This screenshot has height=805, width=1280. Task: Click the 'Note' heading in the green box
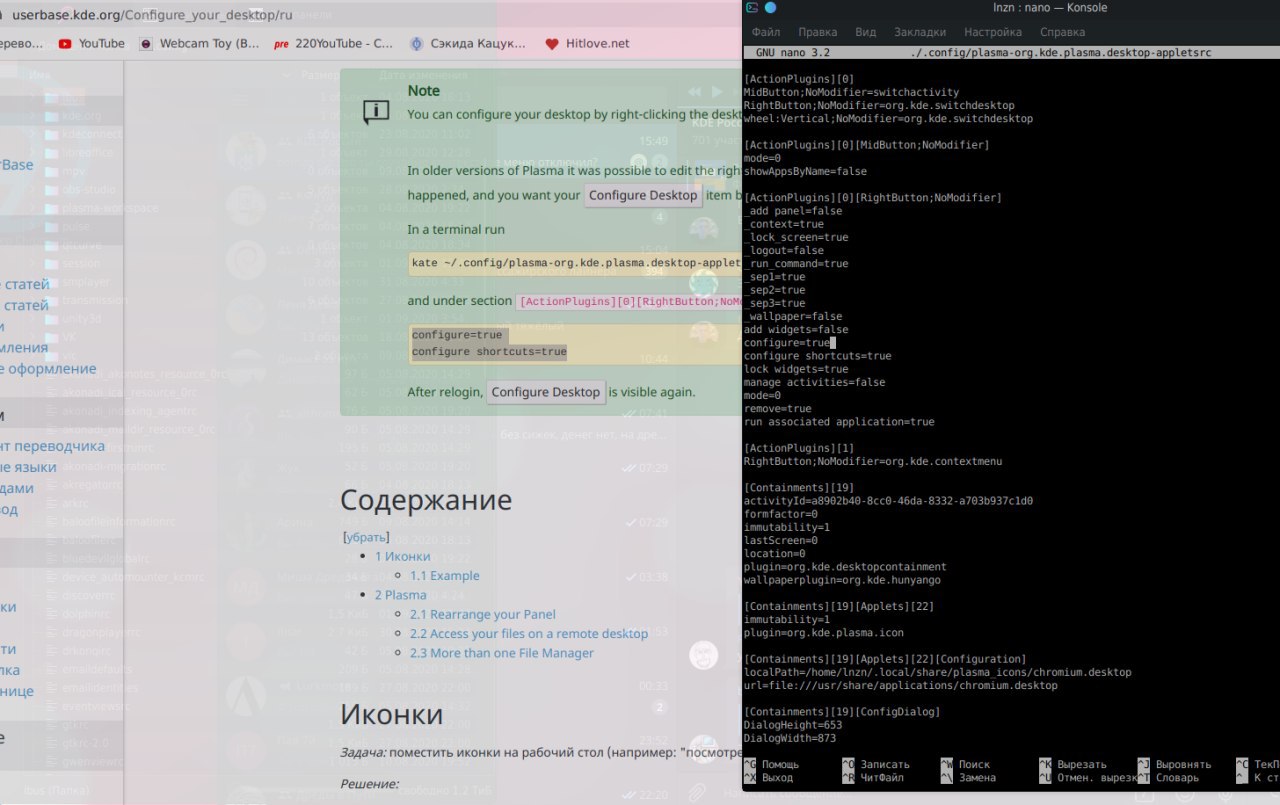424,90
